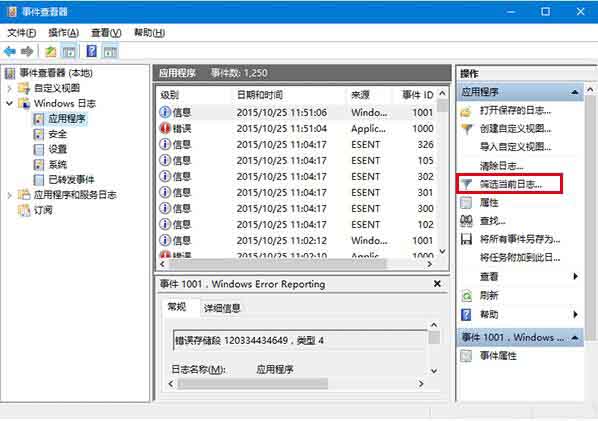
Task: Select the error event at 11:51:04
Action: pyautogui.click(x=296, y=129)
